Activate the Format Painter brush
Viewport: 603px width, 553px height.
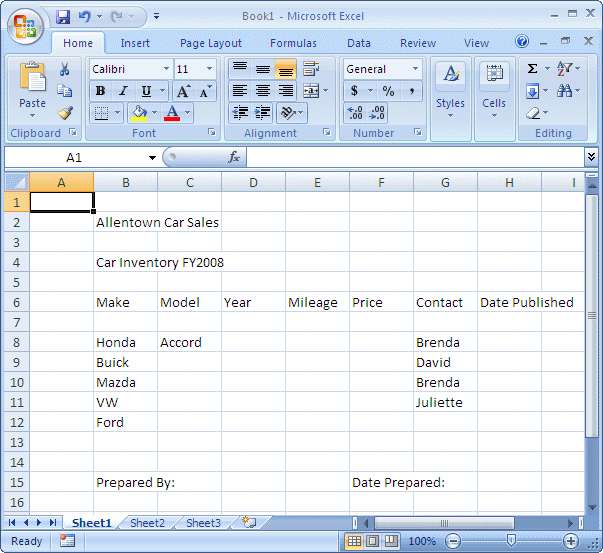click(65, 113)
